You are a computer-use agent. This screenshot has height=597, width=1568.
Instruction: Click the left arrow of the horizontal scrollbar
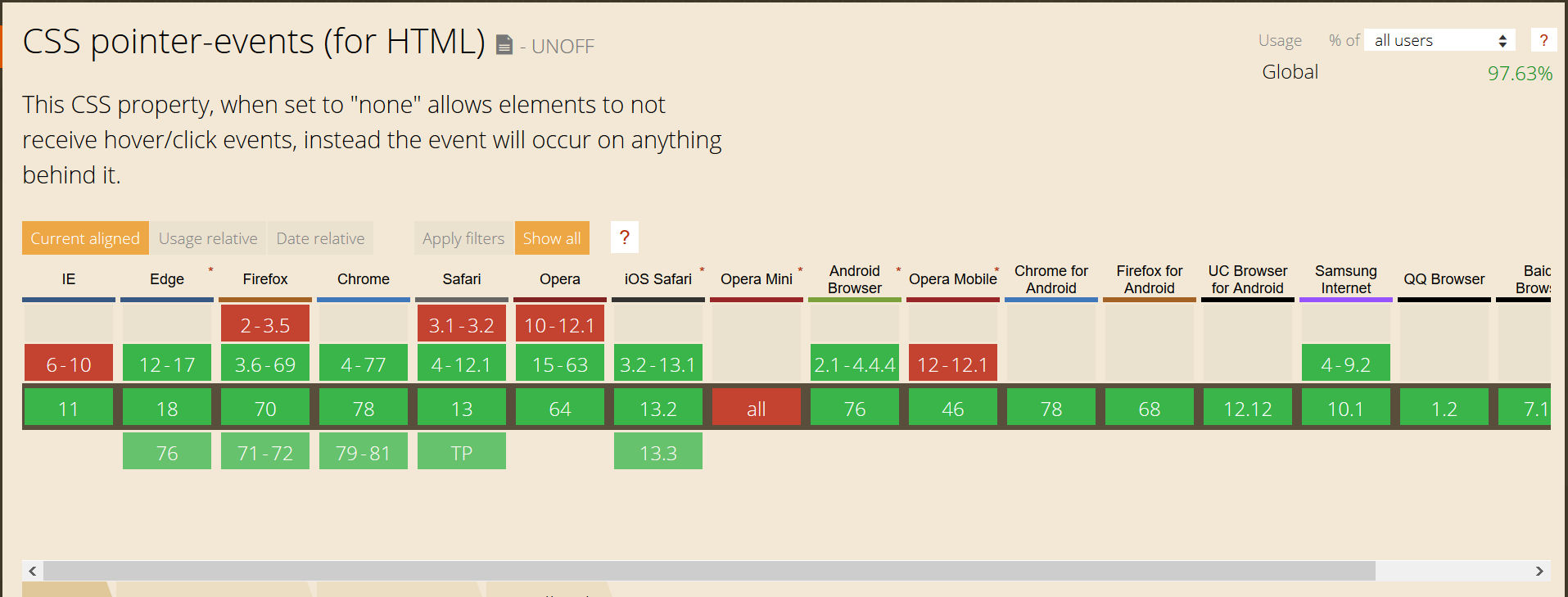click(32, 571)
